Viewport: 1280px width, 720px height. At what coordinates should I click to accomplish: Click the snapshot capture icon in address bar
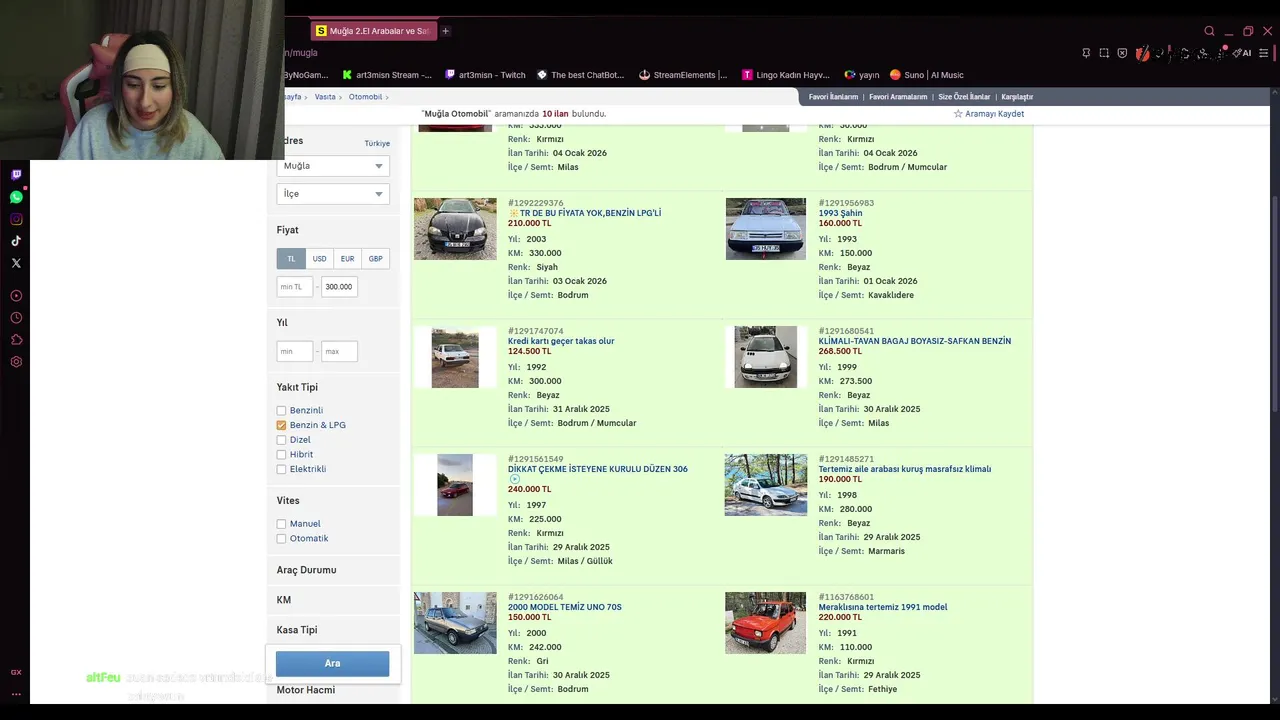click(x=1104, y=53)
